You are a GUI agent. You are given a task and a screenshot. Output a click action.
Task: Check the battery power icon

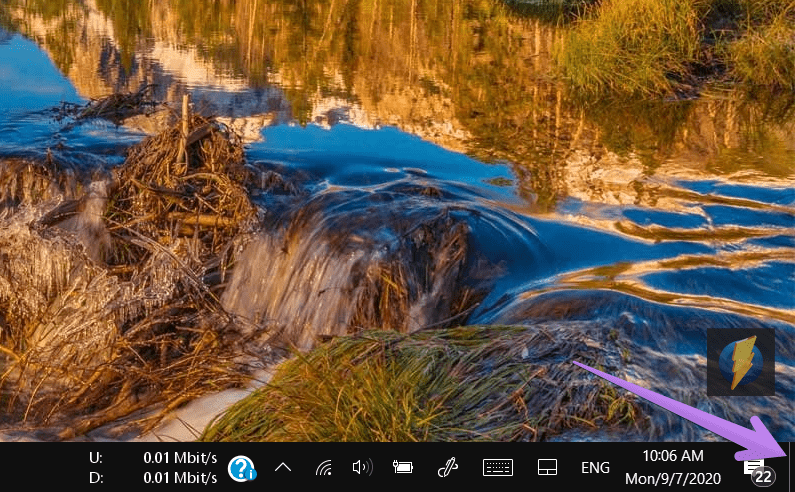pyautogui.click(x=403, y=467)
